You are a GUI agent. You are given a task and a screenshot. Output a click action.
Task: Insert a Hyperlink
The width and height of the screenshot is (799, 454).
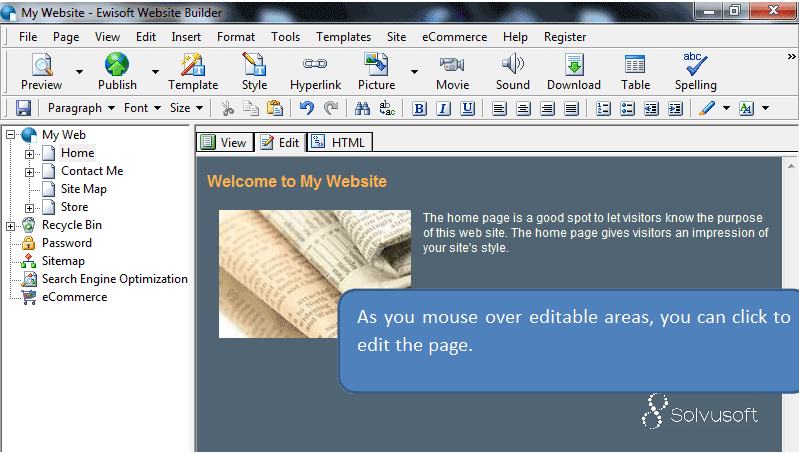pos(315,72)
